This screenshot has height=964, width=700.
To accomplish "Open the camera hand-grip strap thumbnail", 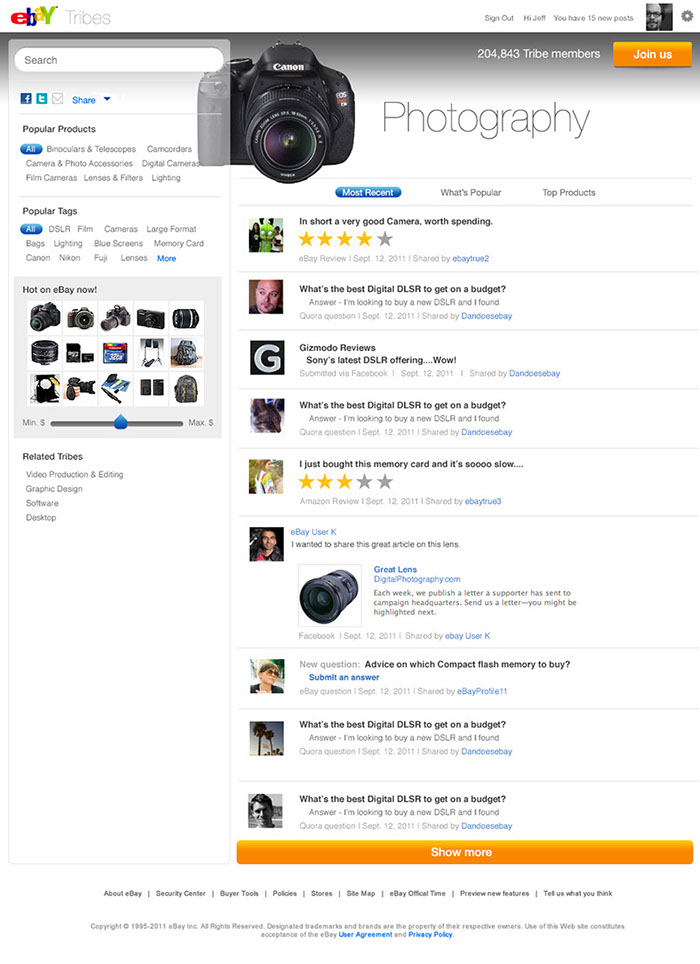I will click(80, 388).
